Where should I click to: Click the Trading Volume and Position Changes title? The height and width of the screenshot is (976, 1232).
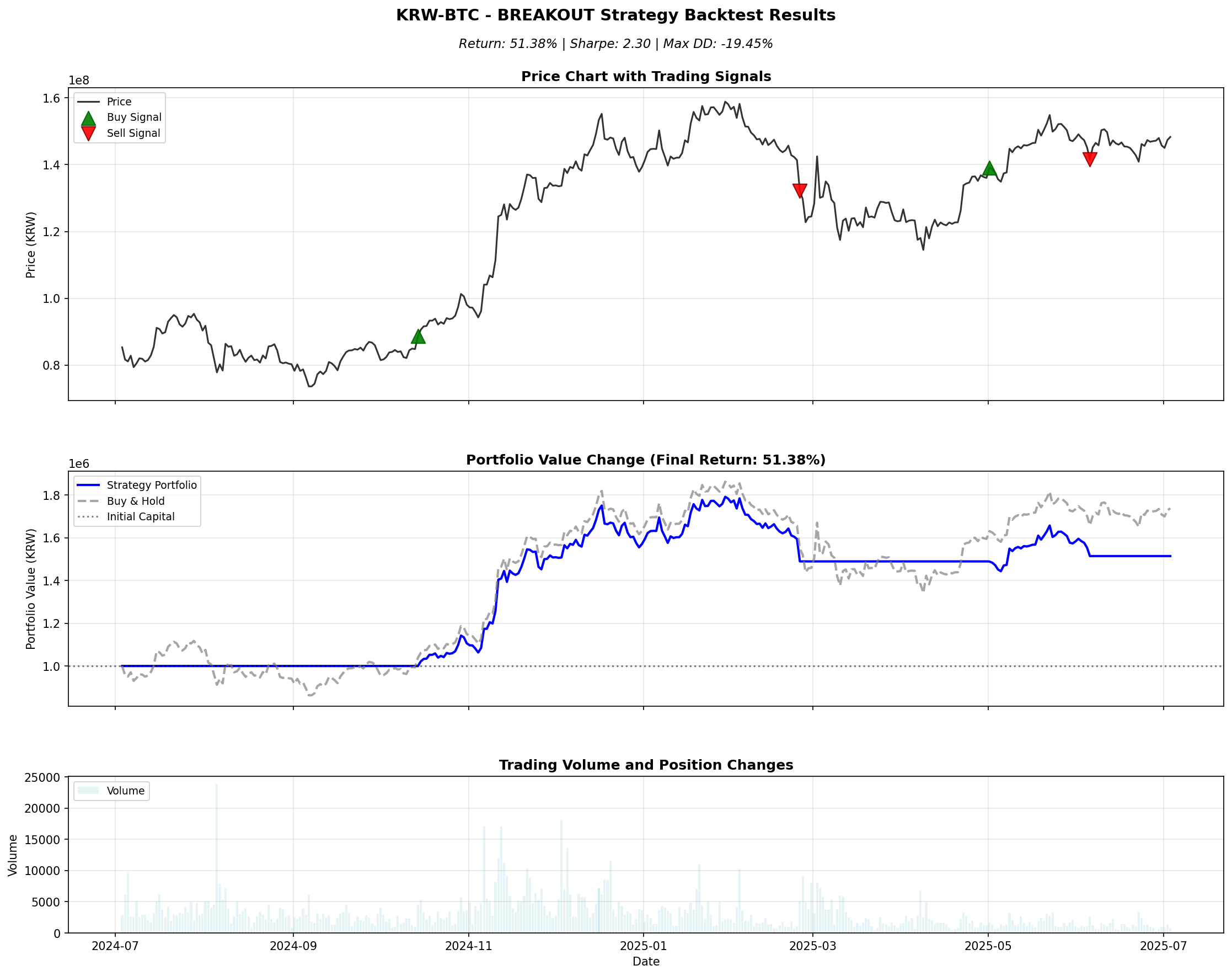[645, 765]
